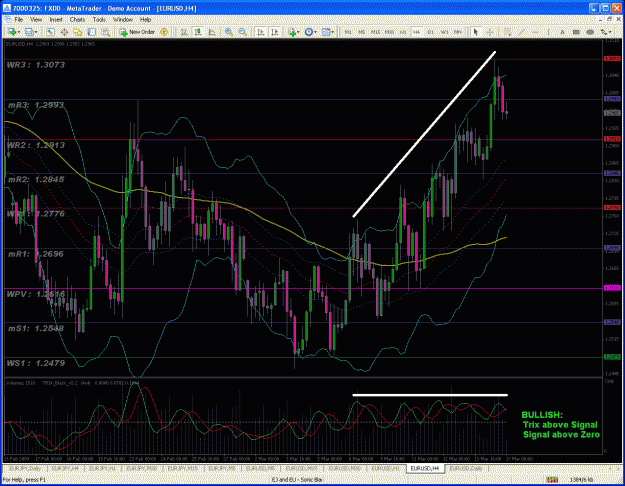Toggle Chart Shift
This screenshot has width=625, height=486.
275,32
